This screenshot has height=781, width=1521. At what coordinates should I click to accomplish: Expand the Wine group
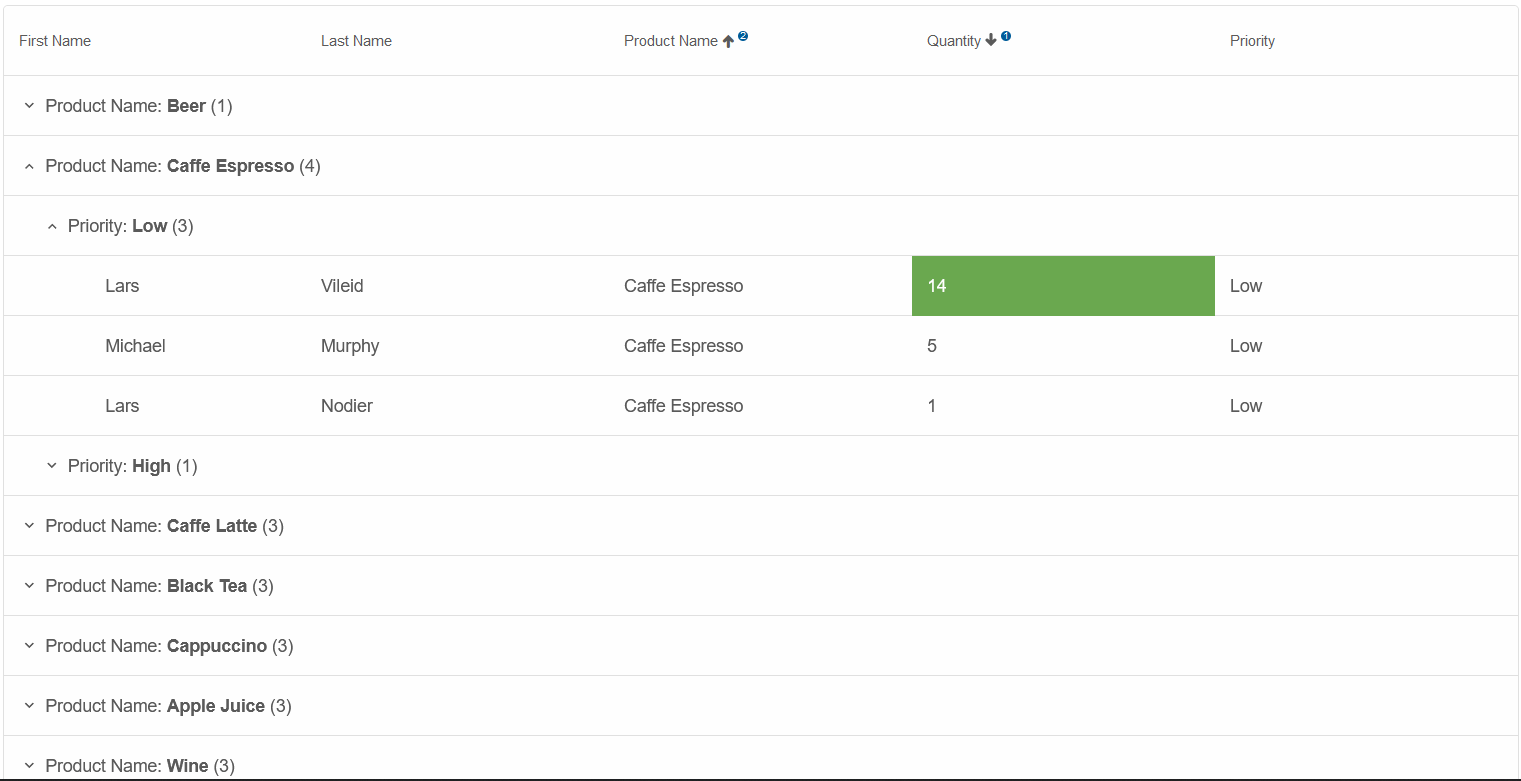(29, 766)
